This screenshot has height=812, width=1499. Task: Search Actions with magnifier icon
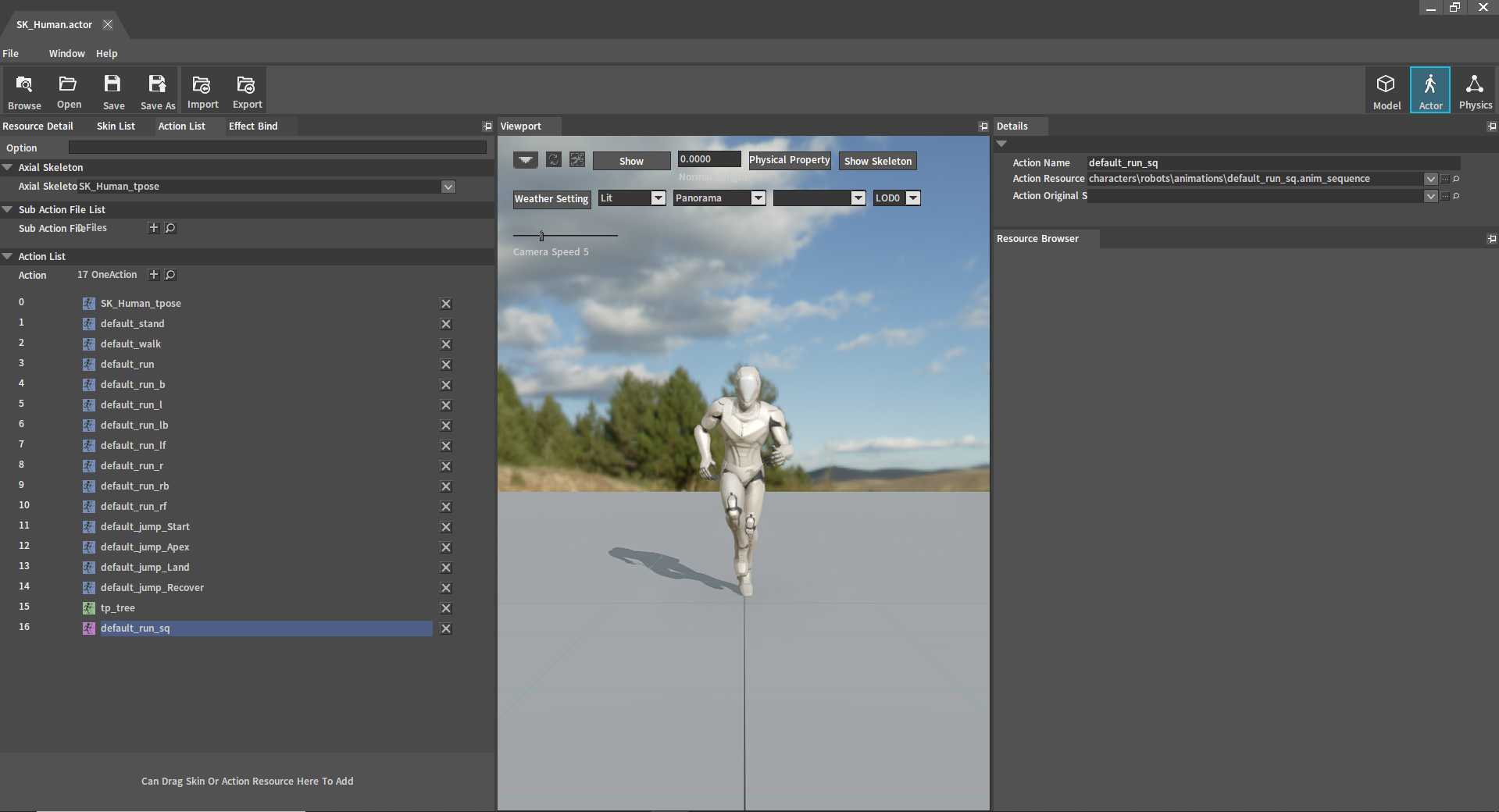coord(170,275)
